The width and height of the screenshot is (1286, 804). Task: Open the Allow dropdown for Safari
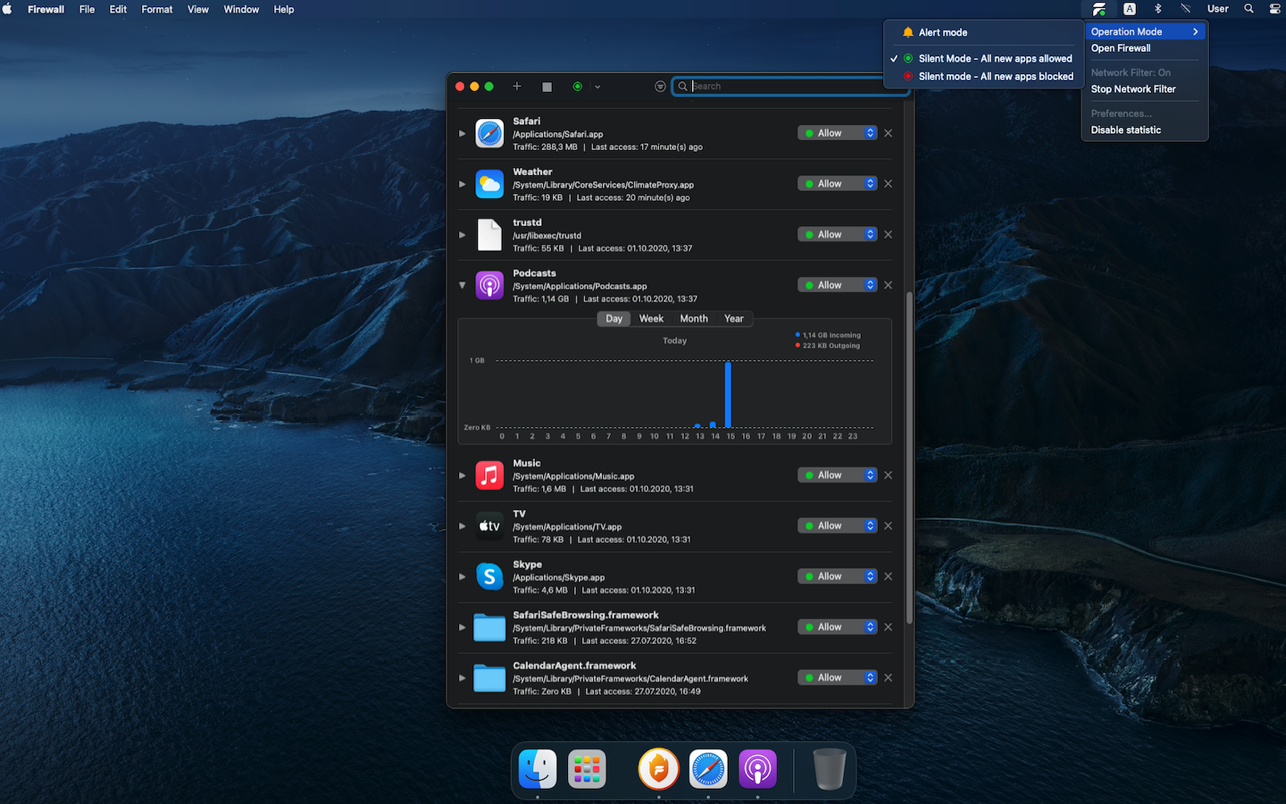(x=837, y=133)
